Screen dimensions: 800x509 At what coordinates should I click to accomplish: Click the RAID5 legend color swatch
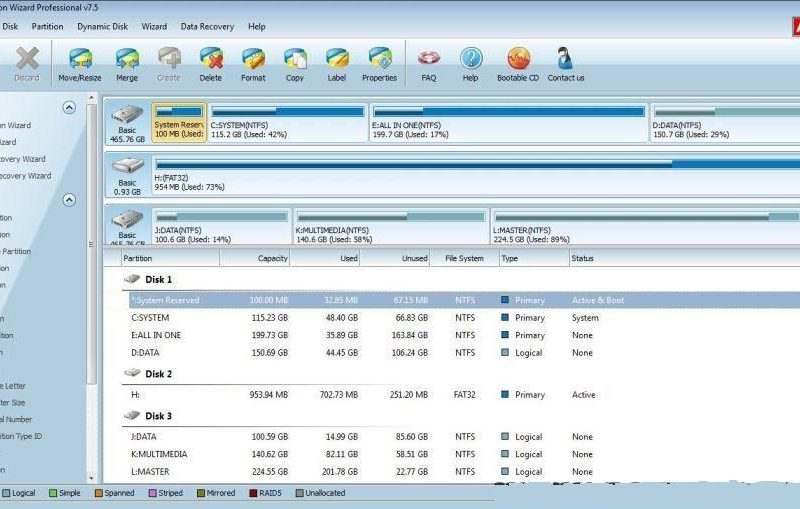click(x=253, y=493)
